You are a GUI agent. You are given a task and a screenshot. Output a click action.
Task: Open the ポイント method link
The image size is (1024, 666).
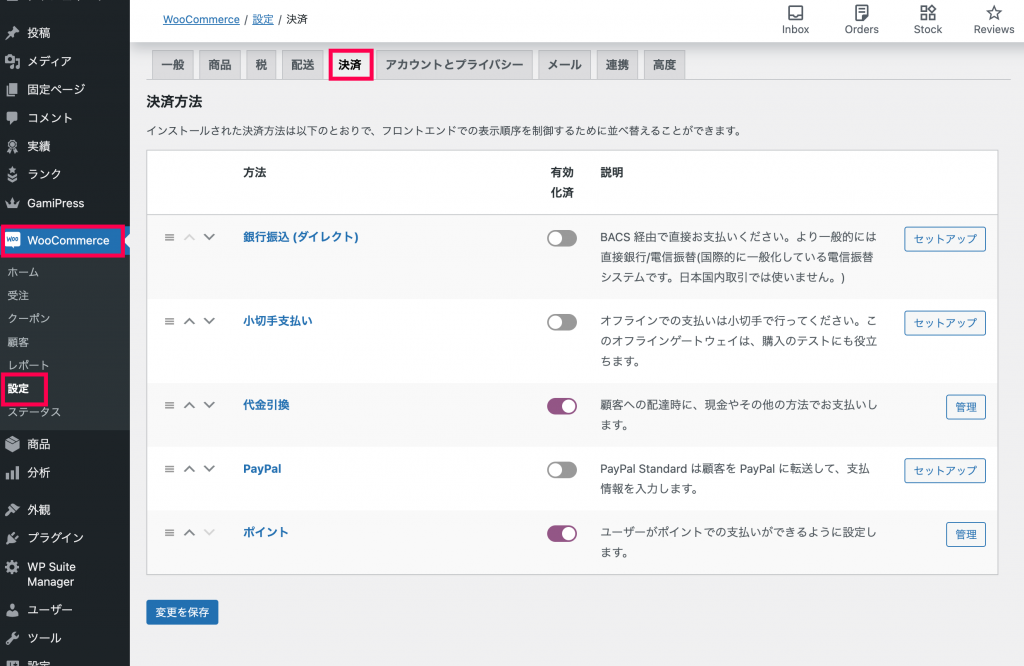[x=265, y=532]
